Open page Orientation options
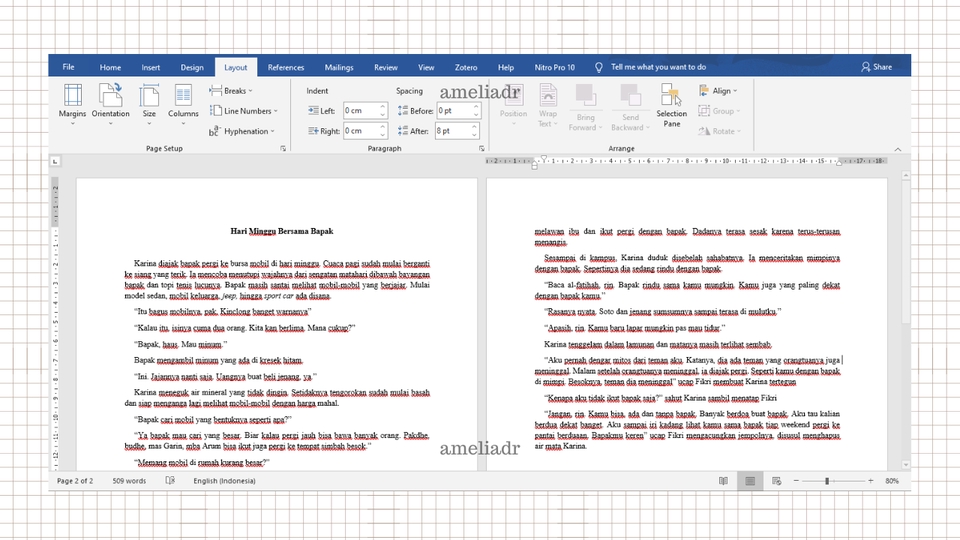This screenshot has width=960, height=540. click(110, 104)
